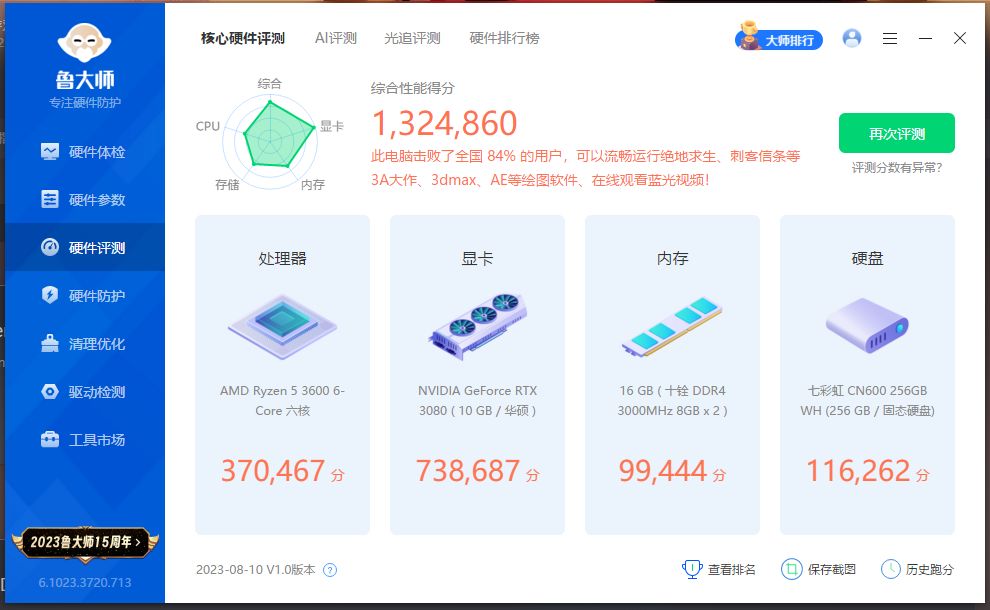Click the 硬盘 drive illustration
990x610 pixels.
click(x=868, y=326)
